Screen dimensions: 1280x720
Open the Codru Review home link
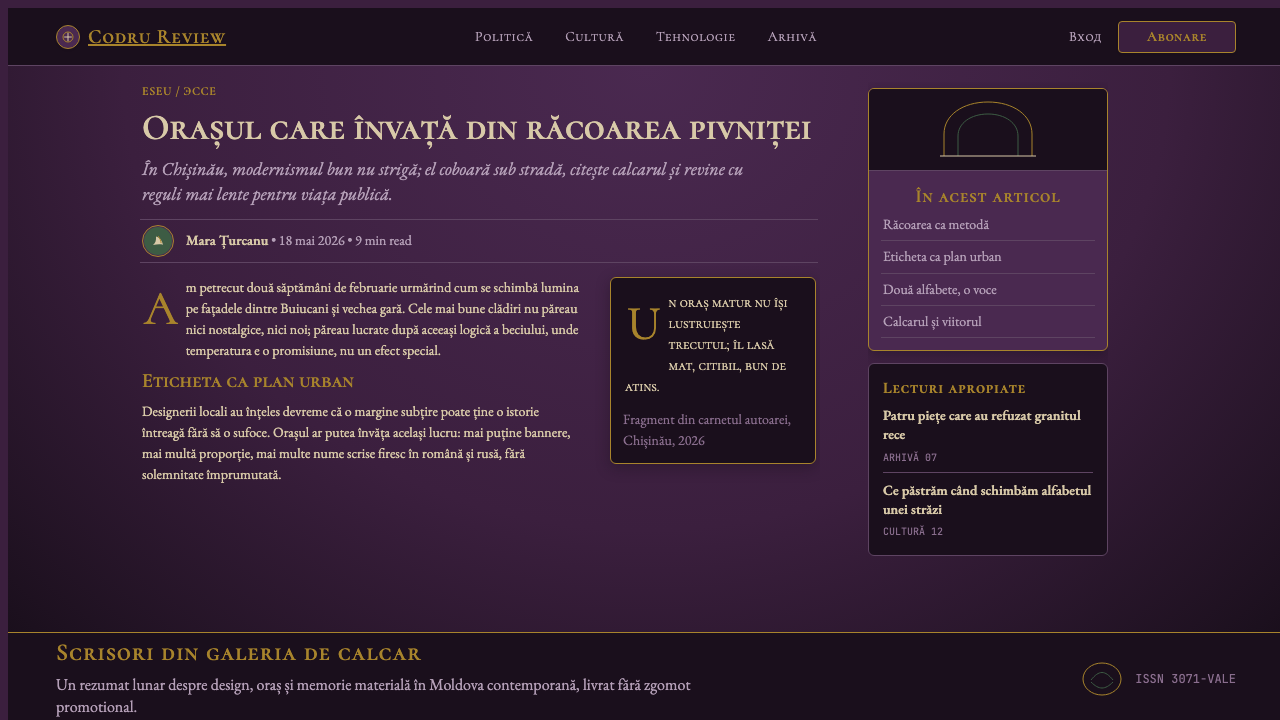(157, 37)
